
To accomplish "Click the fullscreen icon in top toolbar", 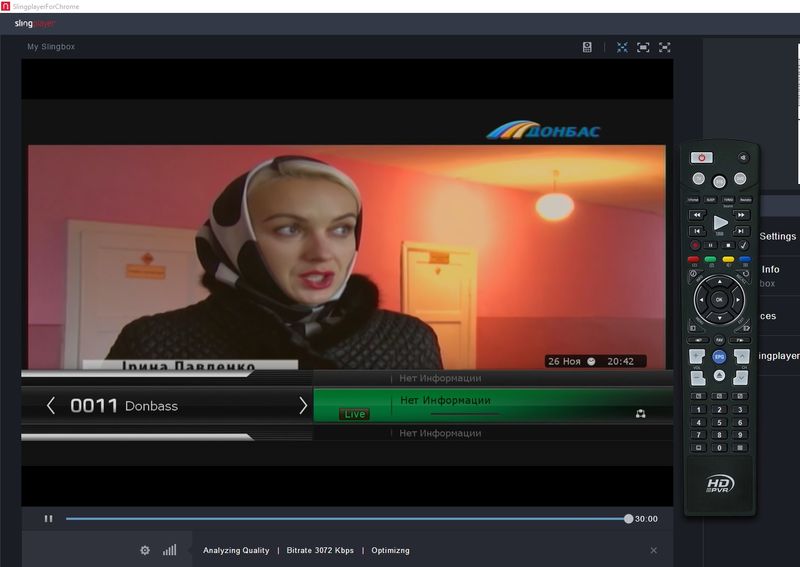I will click(x=664, y=47).
